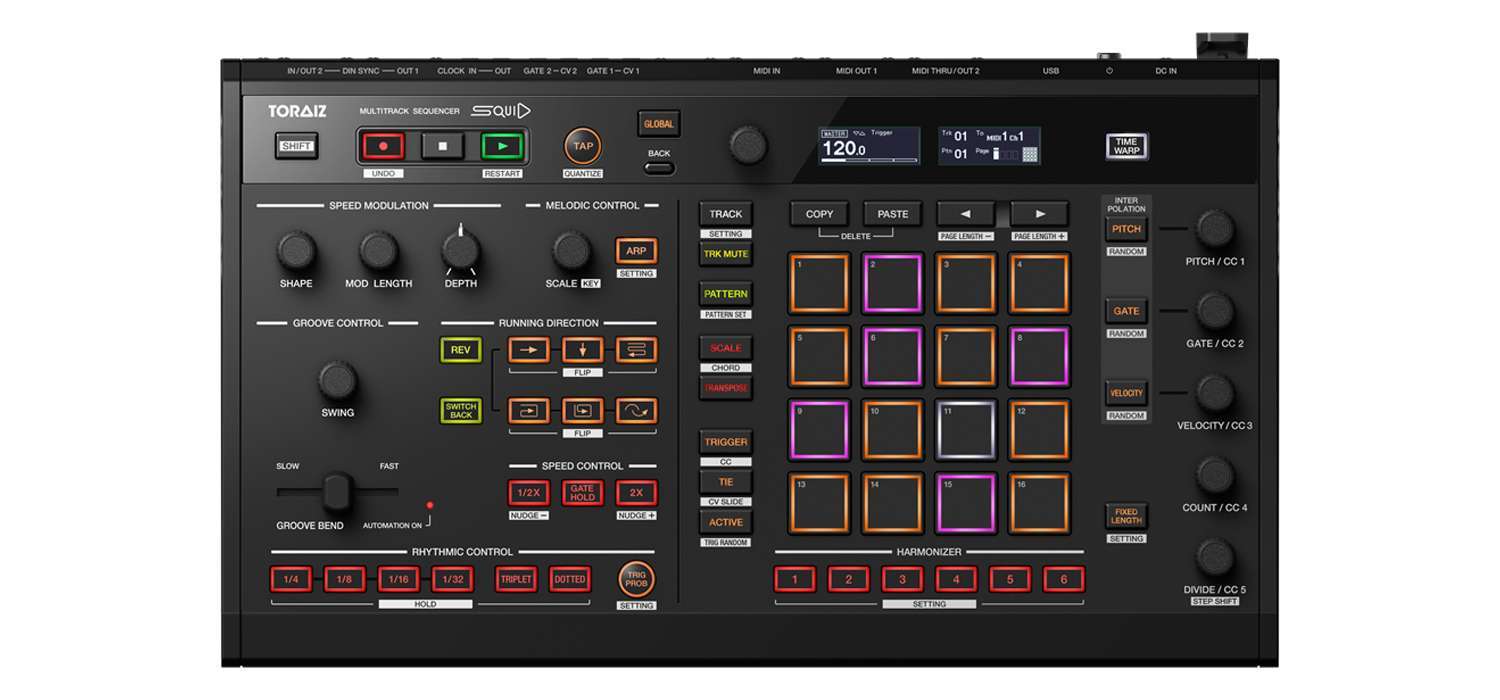Push the COPY button
This screenshot has height=700, width=1500.
point(819,214)
